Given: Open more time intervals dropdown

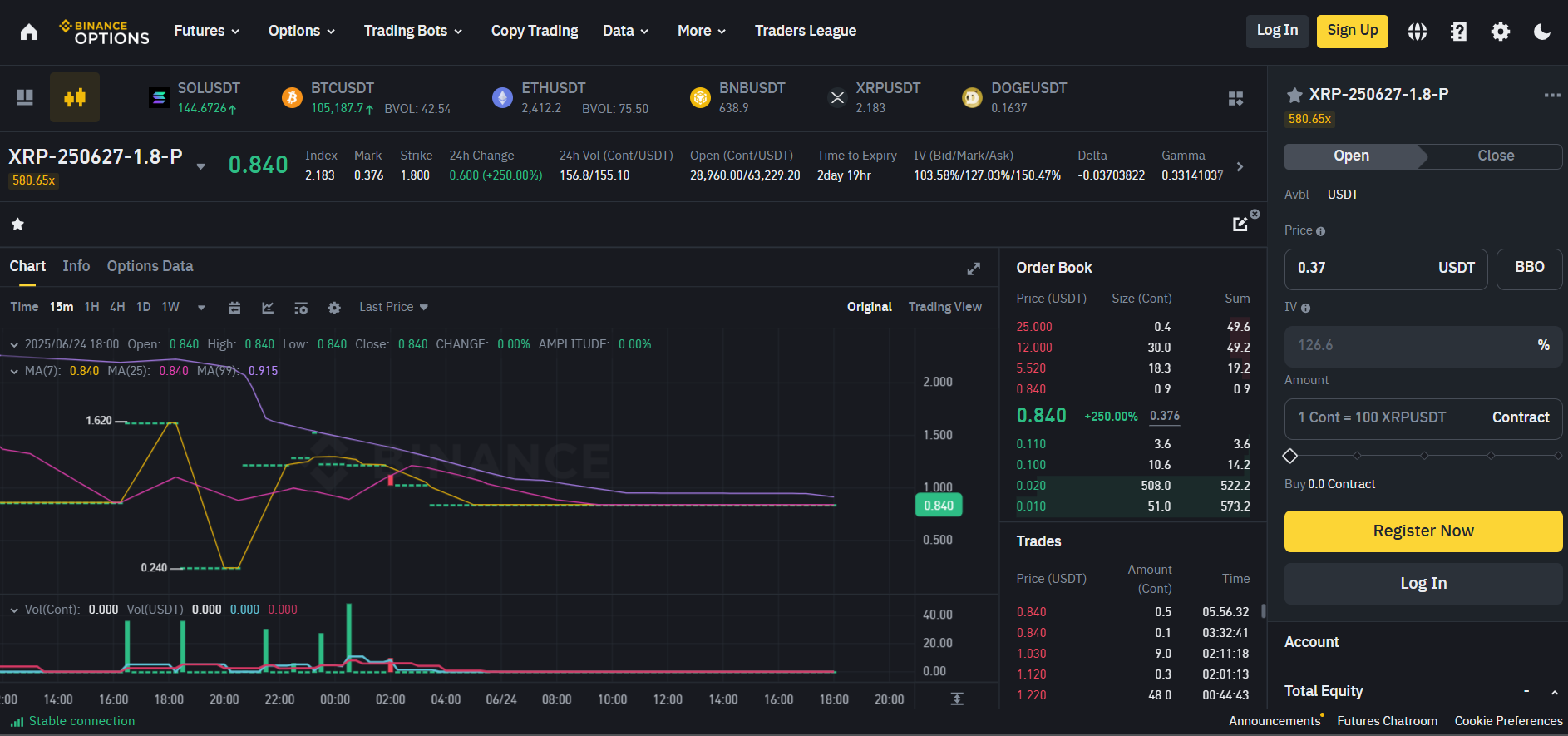Looking at the screenshot, I should click(x=201, y=308).
